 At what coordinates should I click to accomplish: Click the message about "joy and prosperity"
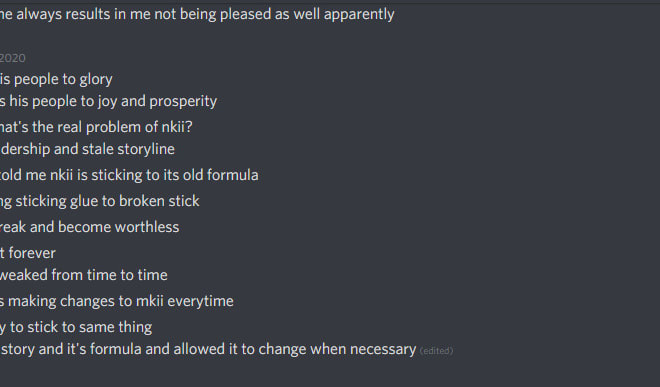coord(109,101)
